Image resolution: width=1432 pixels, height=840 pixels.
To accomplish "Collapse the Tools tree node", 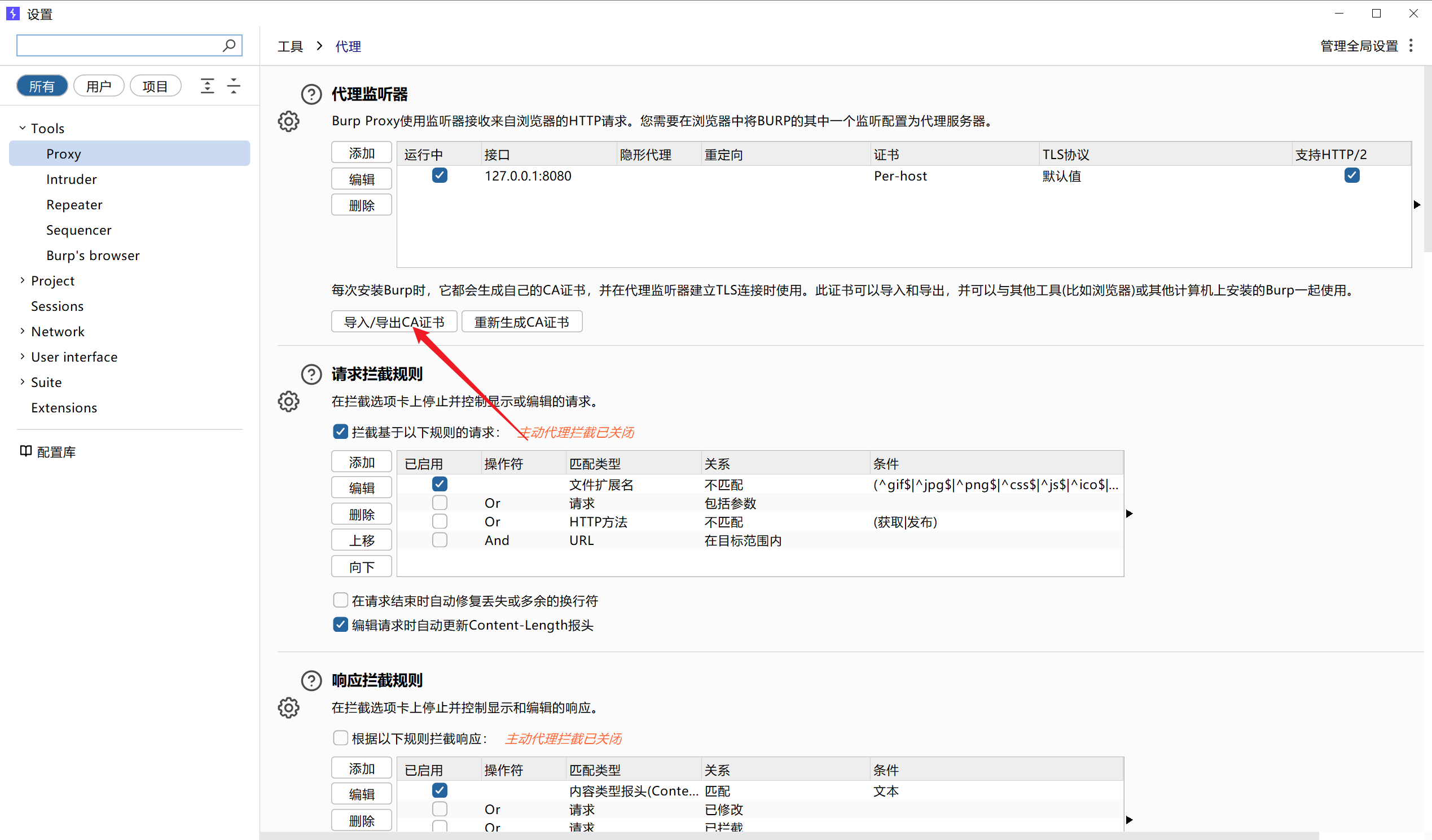I will click(22, 129).
